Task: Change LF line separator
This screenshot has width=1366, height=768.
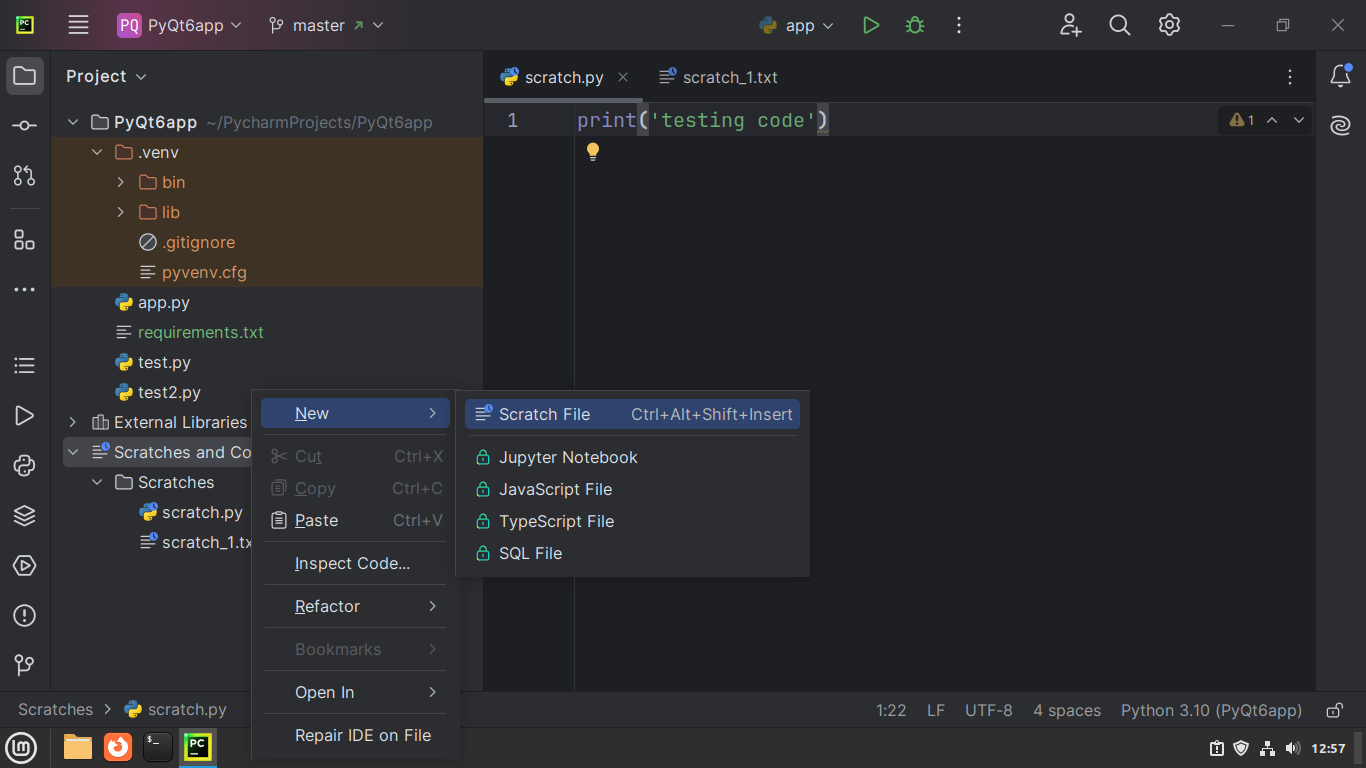Action: (x=936, y=710)
